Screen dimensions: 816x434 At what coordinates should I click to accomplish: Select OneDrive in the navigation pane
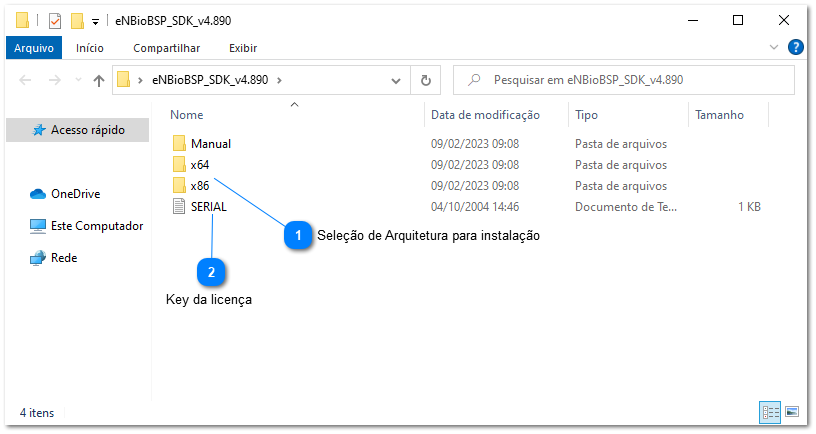pos(75,194)
